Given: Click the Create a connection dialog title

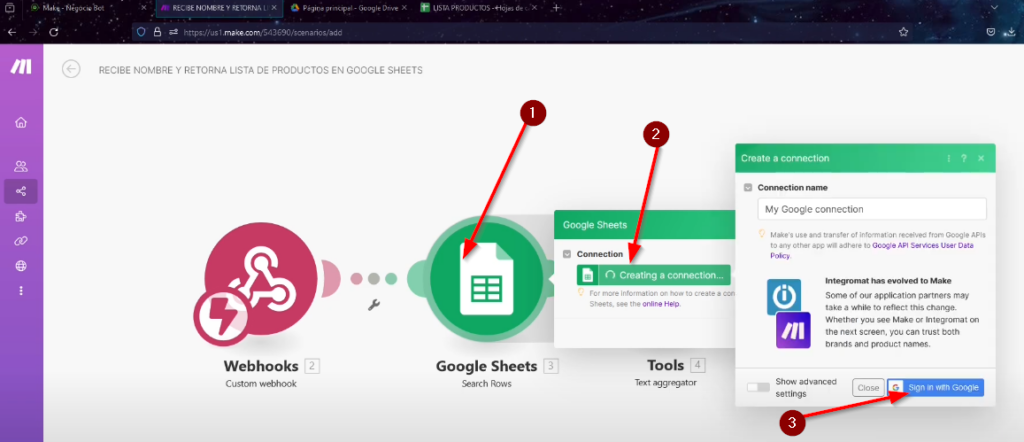Looking at the screenshot, I should click(785, 158).
